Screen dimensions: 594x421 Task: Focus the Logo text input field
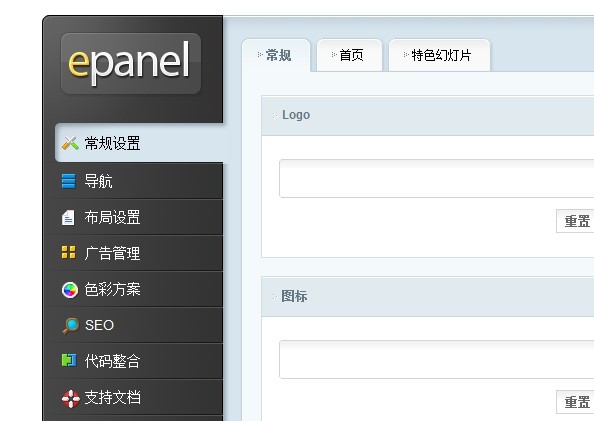click(x=436, y=178)
